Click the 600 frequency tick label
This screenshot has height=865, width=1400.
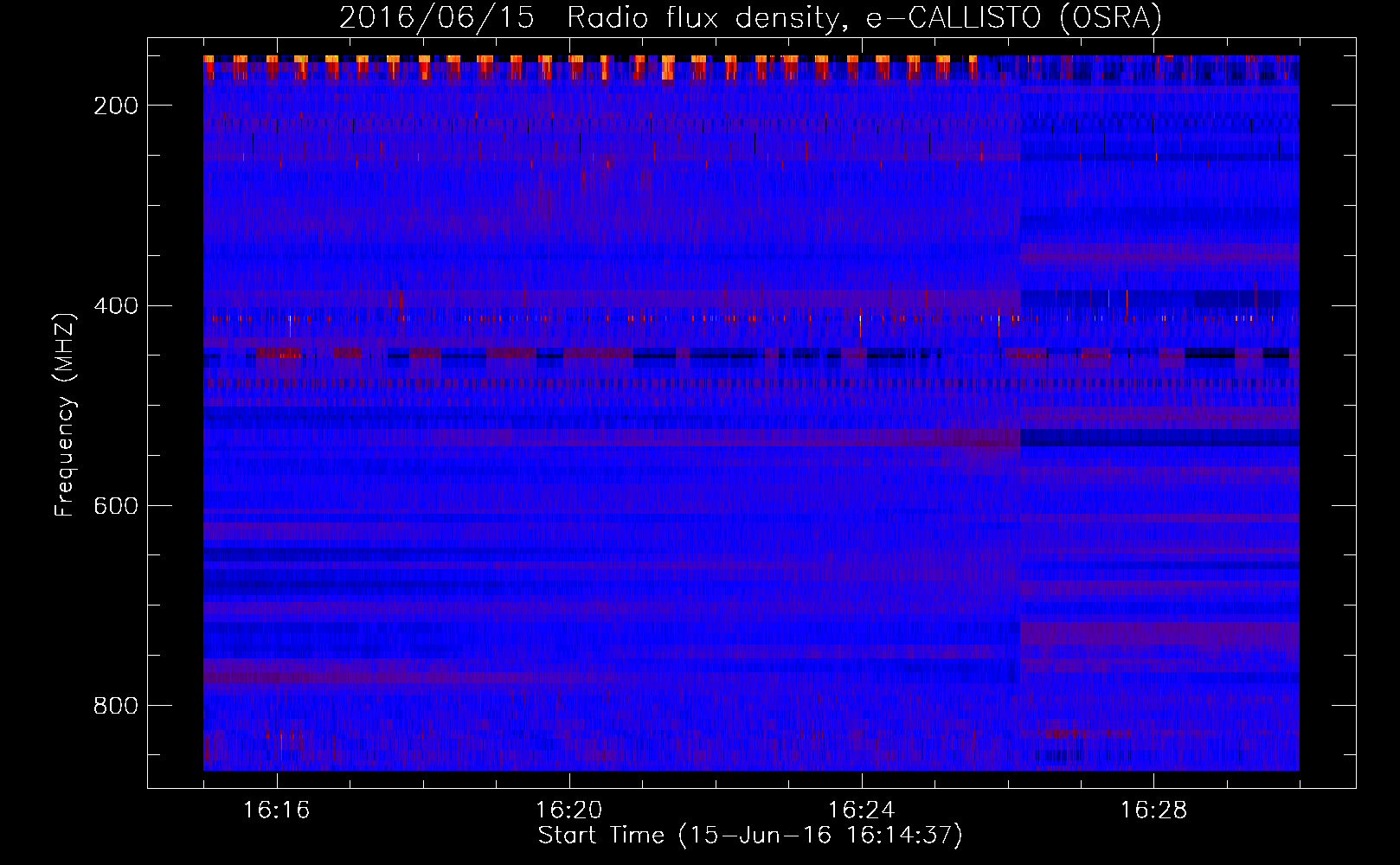(x=116, y=506)
